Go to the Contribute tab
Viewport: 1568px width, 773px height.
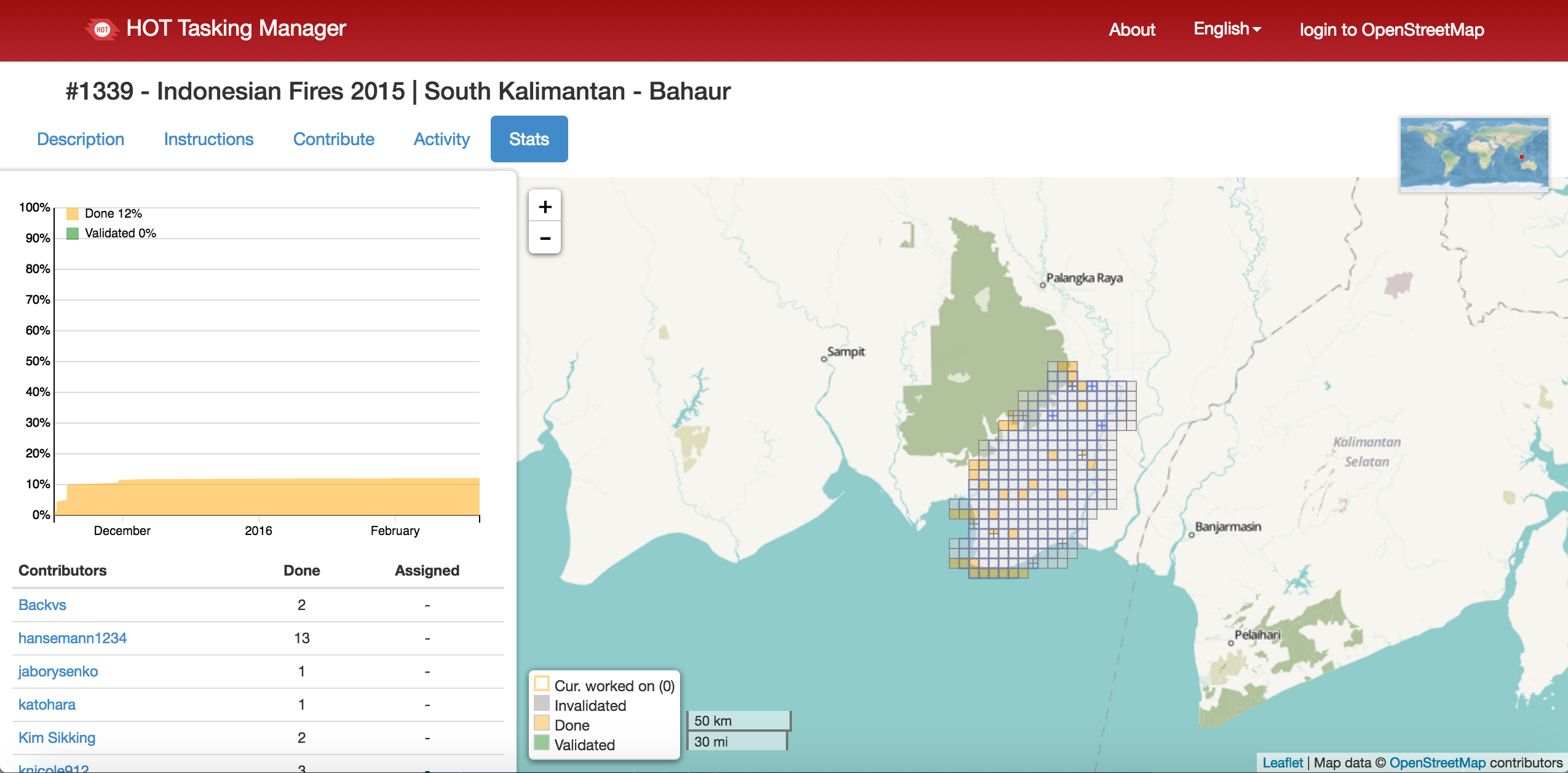click(333, 139)
